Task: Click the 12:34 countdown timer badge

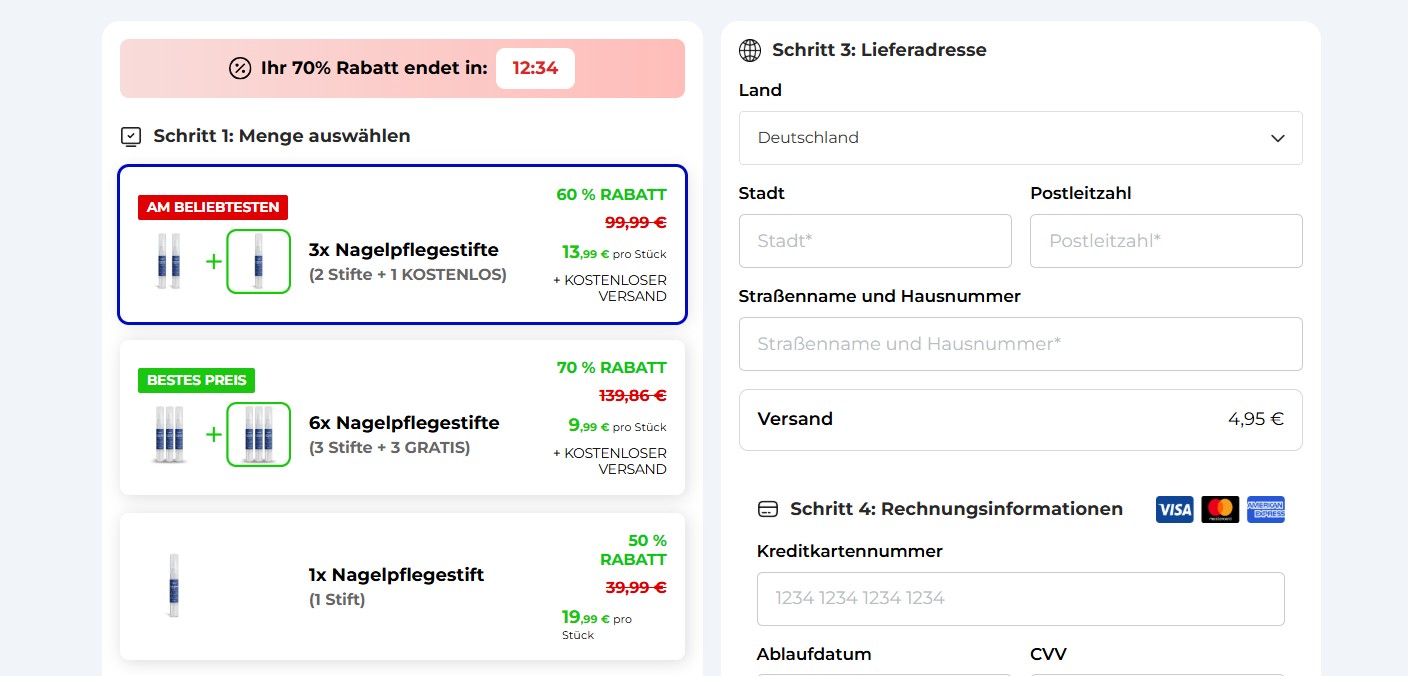Action: coord(535,68)
